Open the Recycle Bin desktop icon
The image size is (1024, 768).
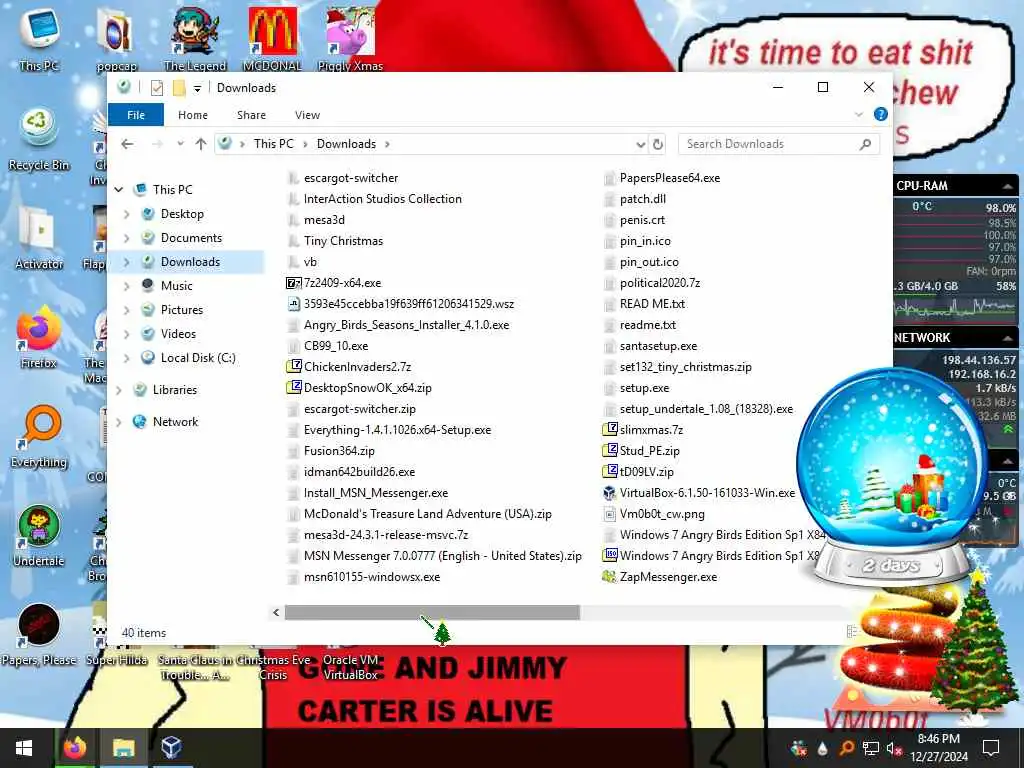pos(39,139)
